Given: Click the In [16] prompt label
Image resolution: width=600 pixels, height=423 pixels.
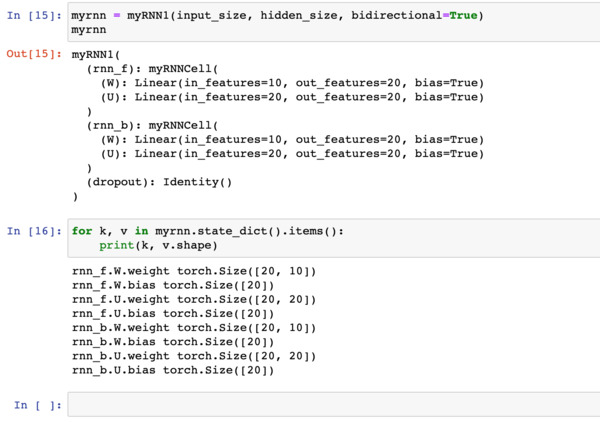Looking at the screenshot, I should 34,231.
